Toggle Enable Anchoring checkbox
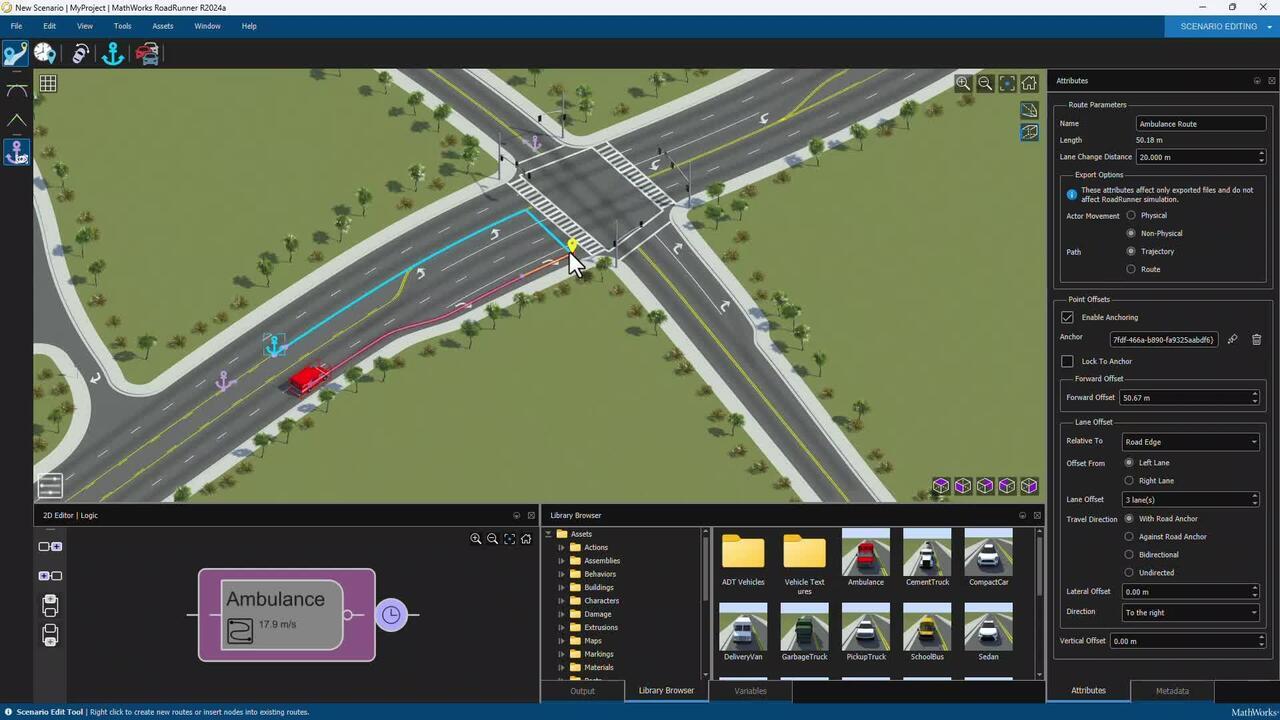The width and height of the screenshot is (1280, 720). point(1067,317)
